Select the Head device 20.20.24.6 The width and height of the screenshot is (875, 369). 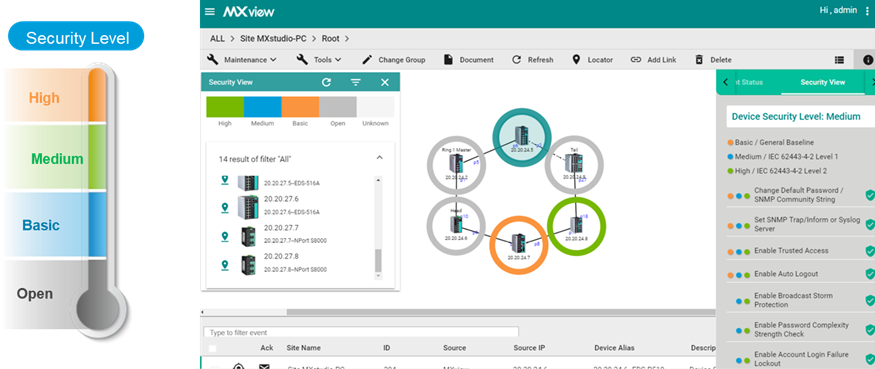click(456, 225)
